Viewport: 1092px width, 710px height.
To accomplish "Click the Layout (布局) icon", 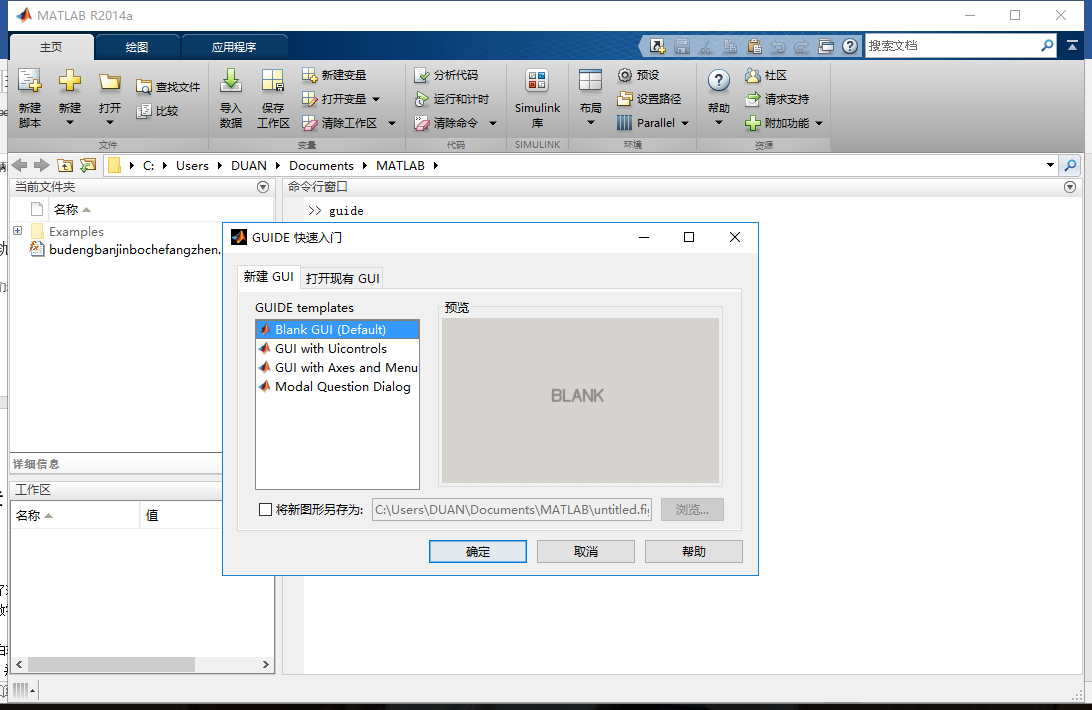I will [590, 82].
